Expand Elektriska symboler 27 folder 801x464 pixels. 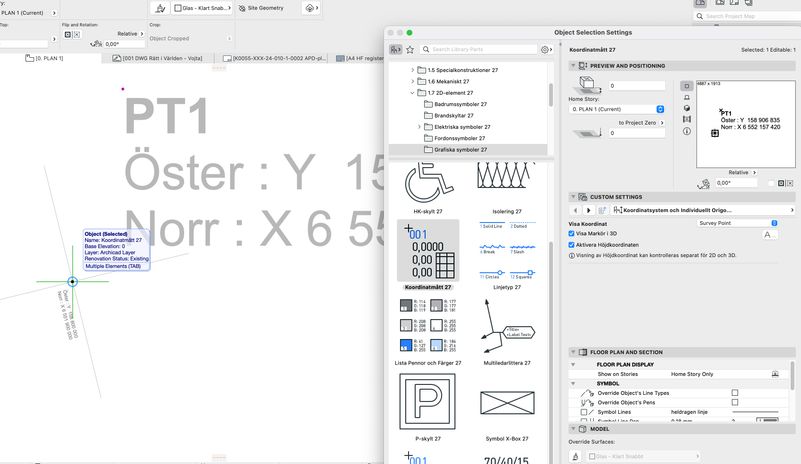pos(419,127)
